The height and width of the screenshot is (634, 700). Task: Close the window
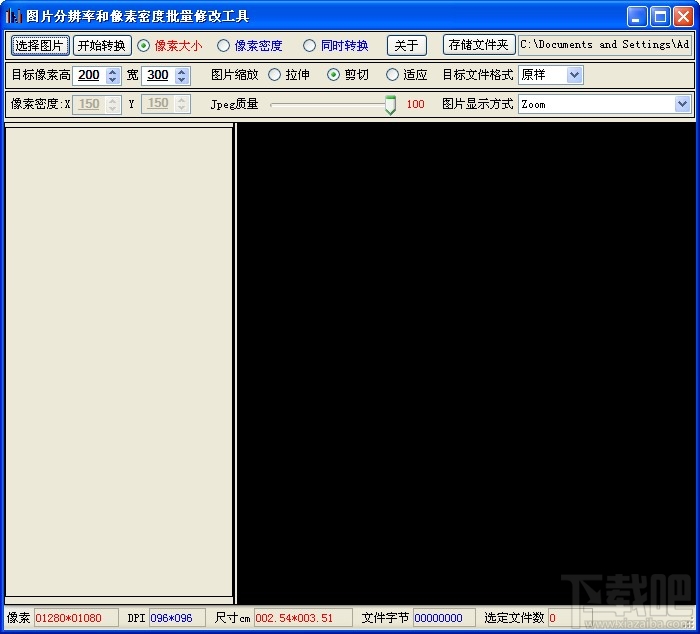pos(683,17)
